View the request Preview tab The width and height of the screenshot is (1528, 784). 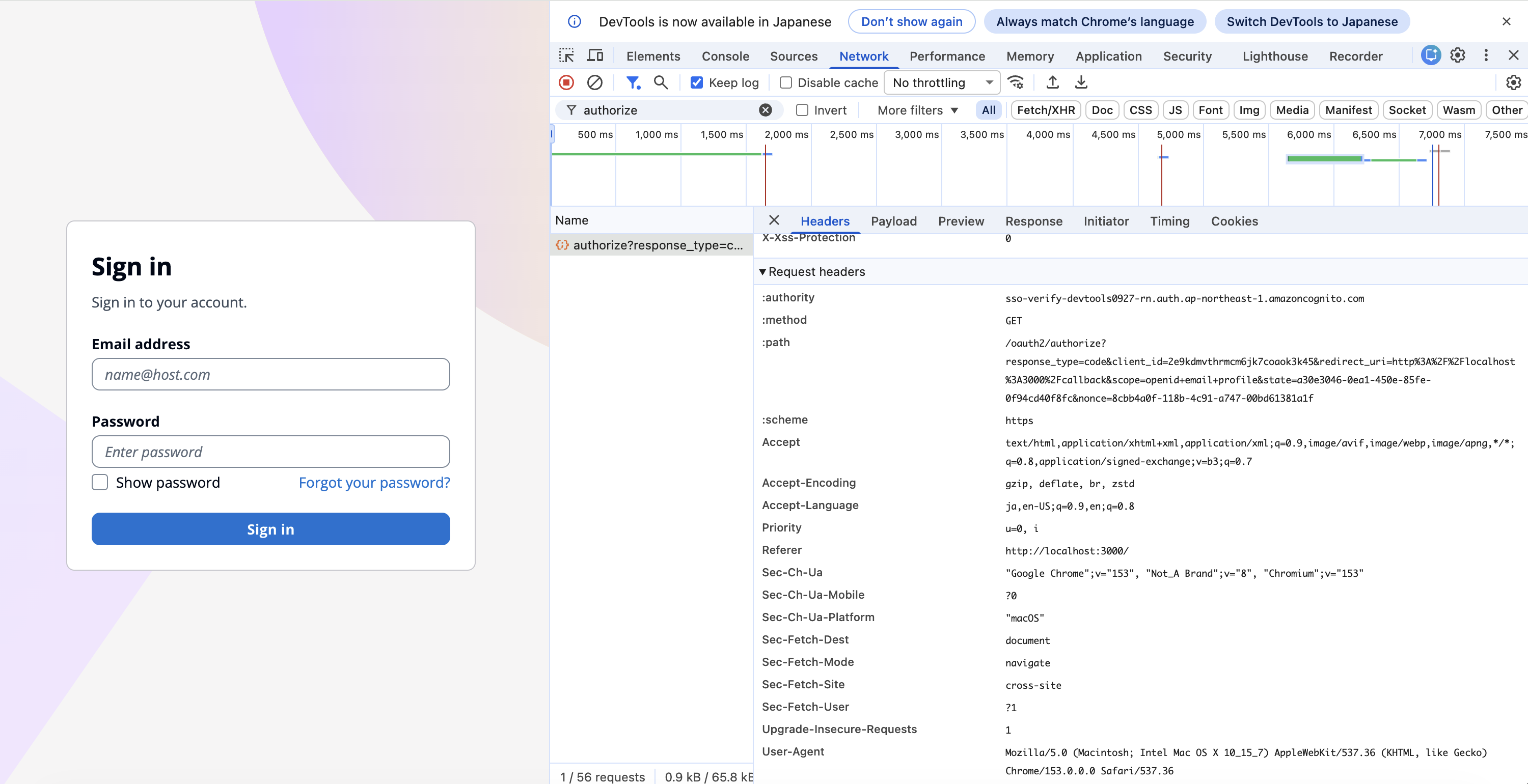coord(961,220)
